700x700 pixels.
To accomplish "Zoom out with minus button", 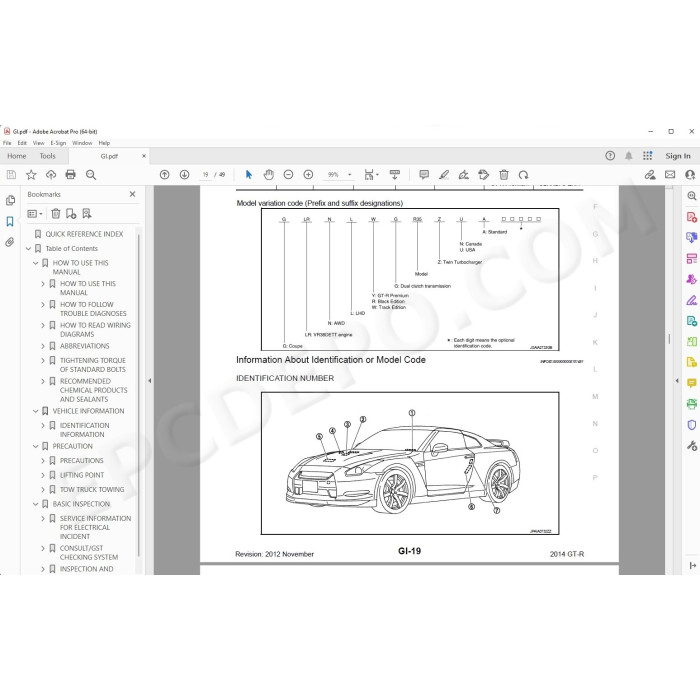I will [x=288, y=175].
